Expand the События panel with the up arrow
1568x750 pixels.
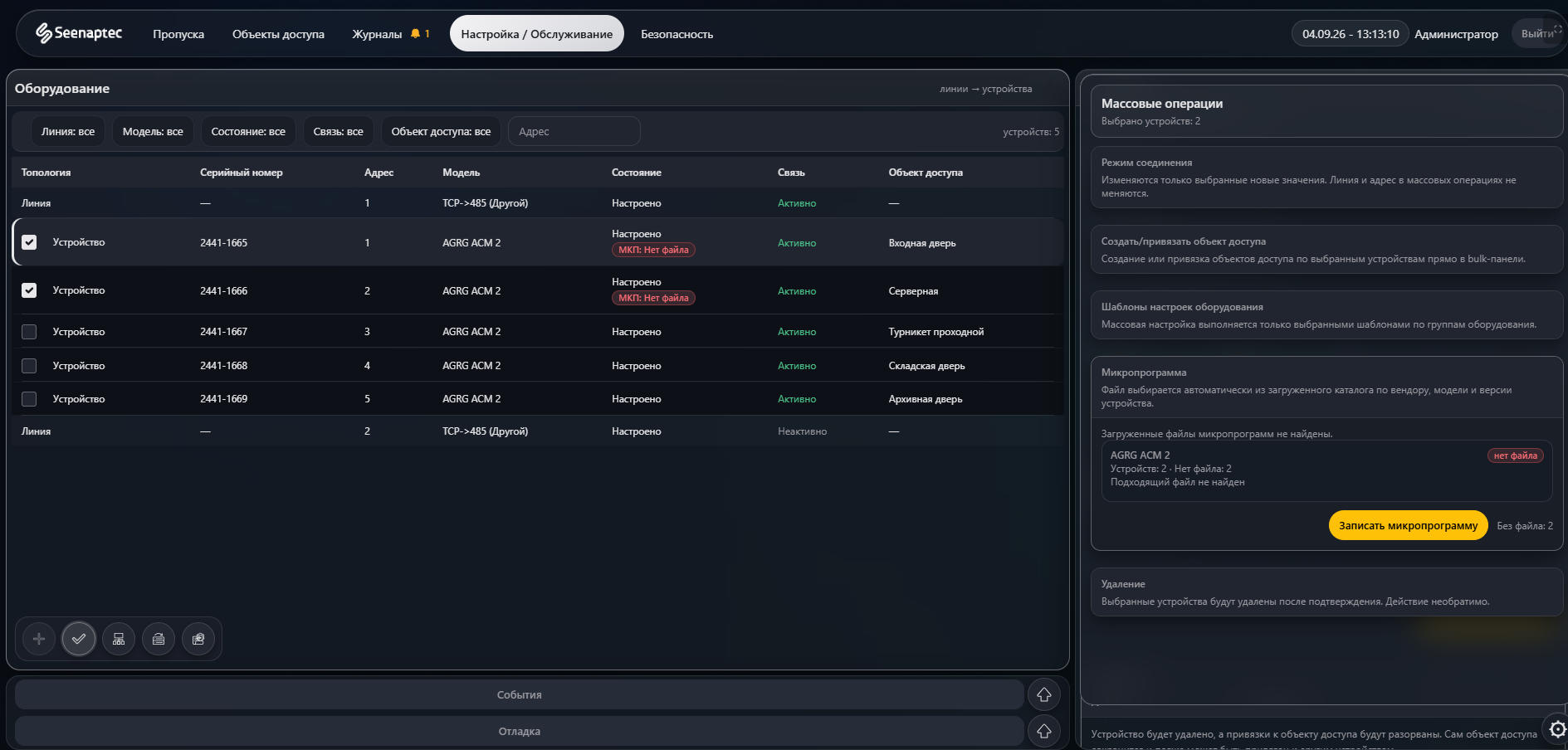coord(1044,694)
